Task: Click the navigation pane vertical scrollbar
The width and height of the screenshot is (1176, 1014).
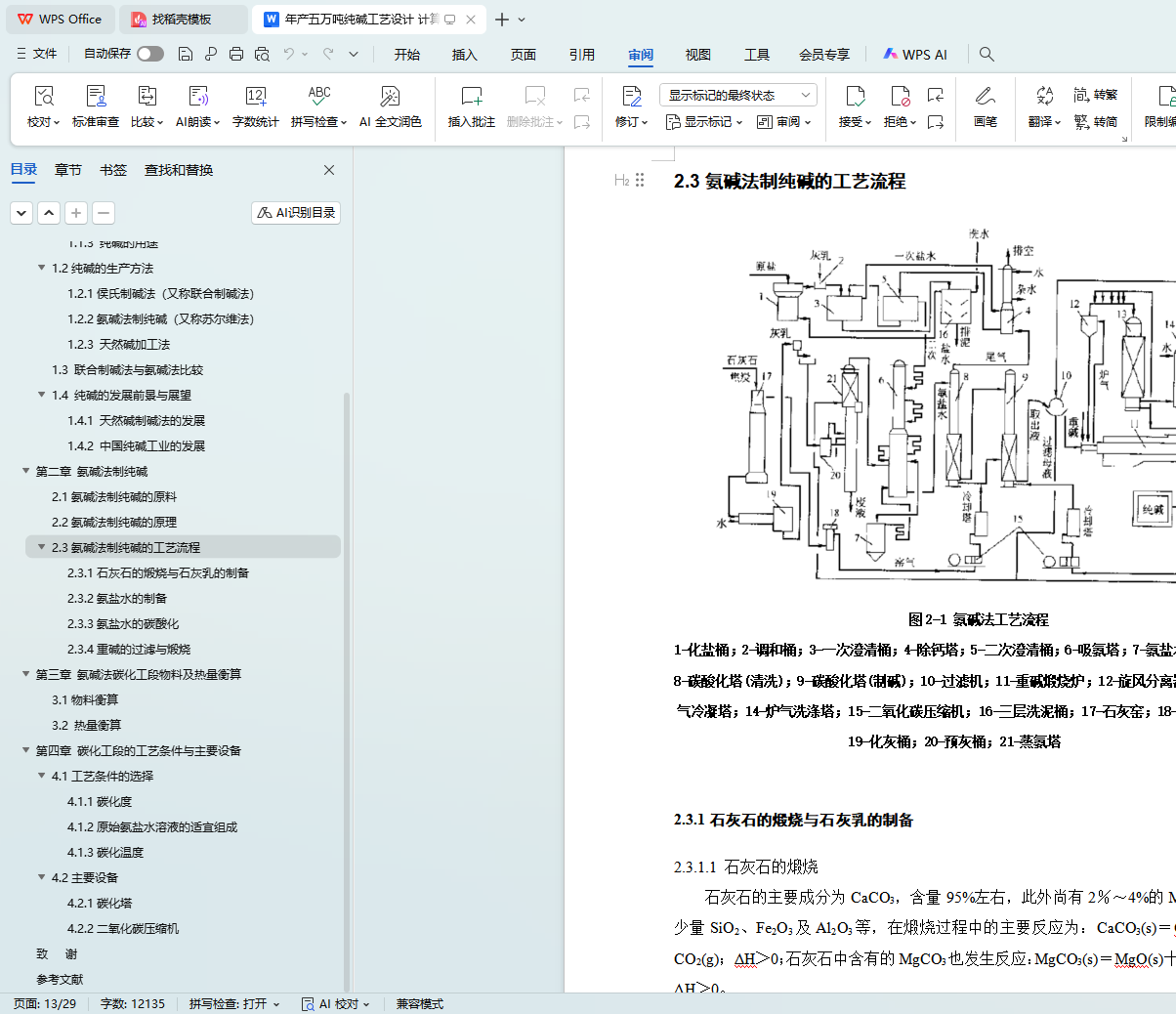Action: pos(346,684)
